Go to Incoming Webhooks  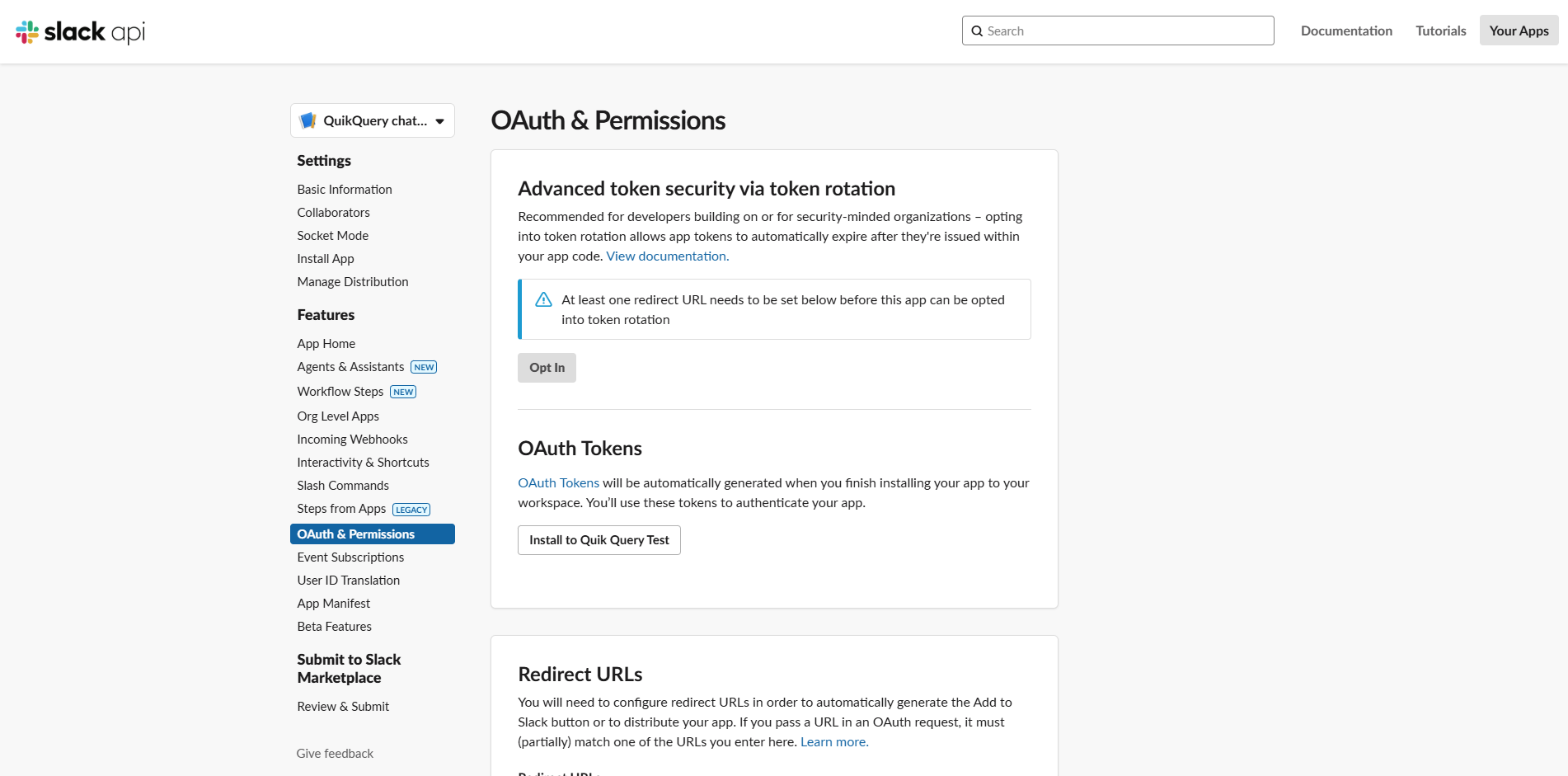pos(352,440)
